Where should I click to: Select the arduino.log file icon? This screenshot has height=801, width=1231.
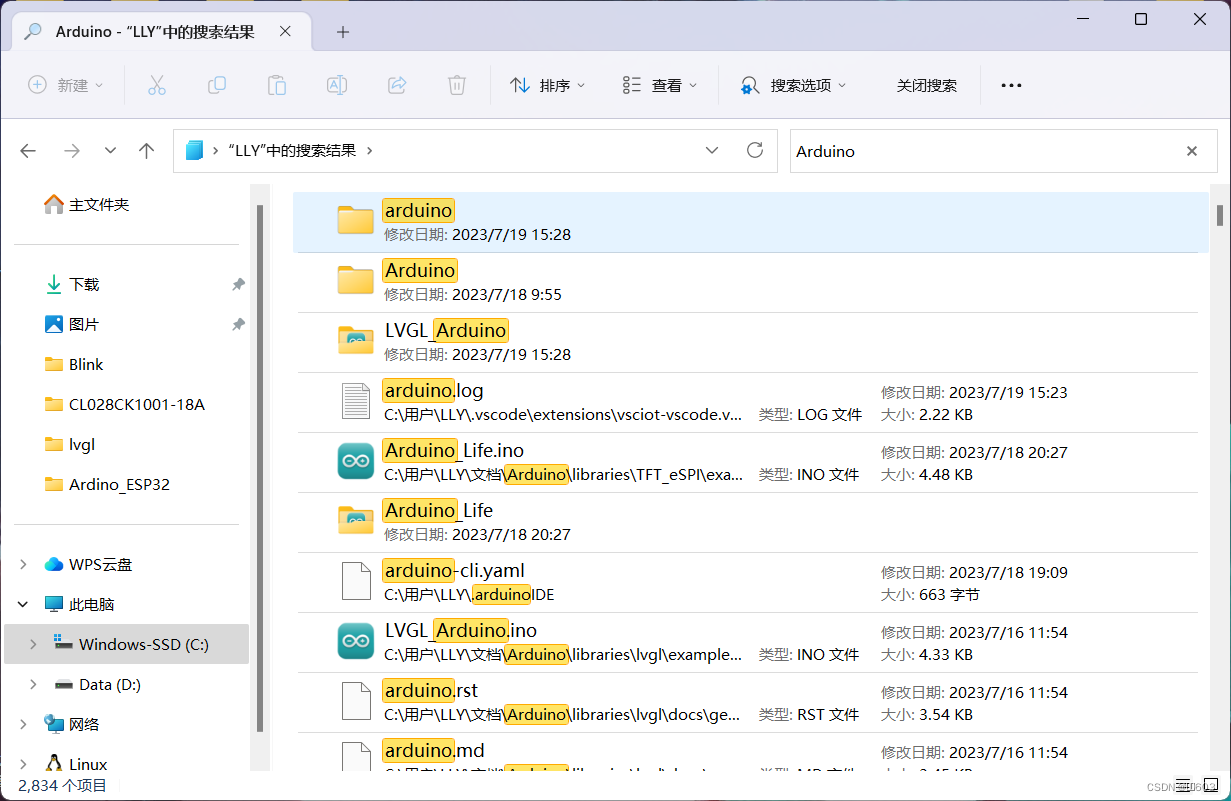pyautogui.click(x=355, y=400)
